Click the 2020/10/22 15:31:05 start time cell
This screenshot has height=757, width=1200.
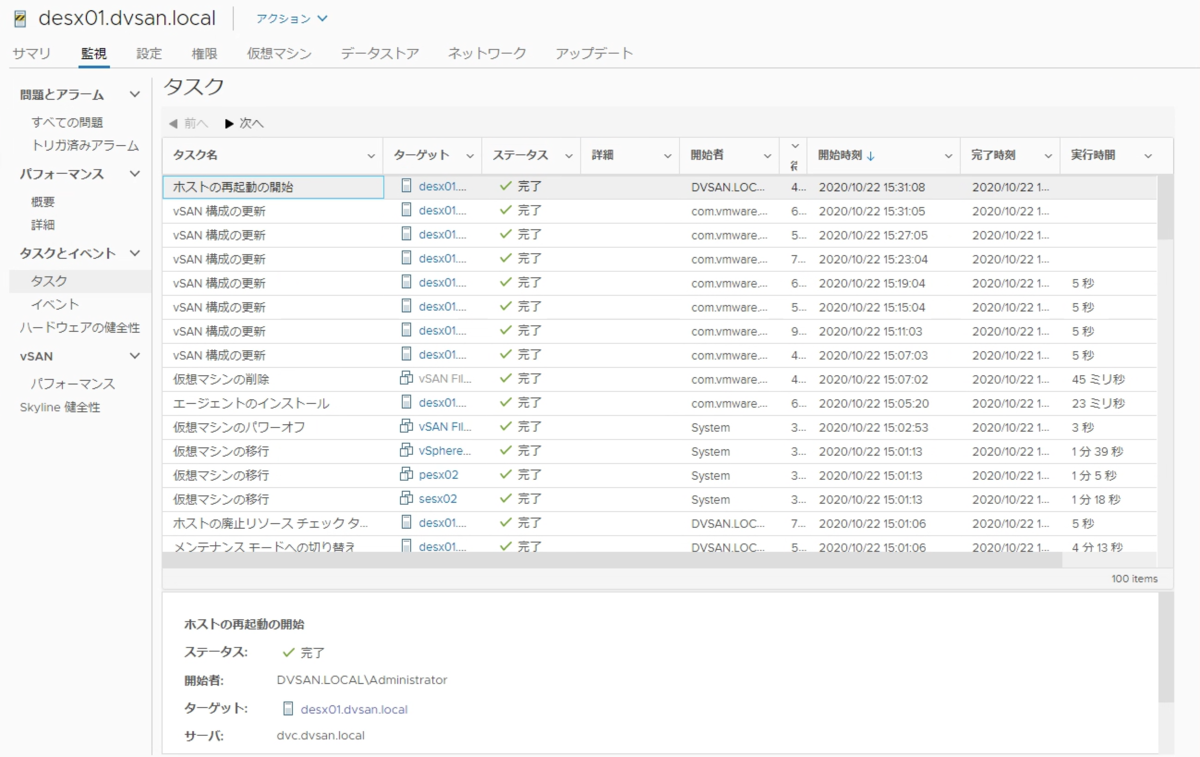pos(872,211)
